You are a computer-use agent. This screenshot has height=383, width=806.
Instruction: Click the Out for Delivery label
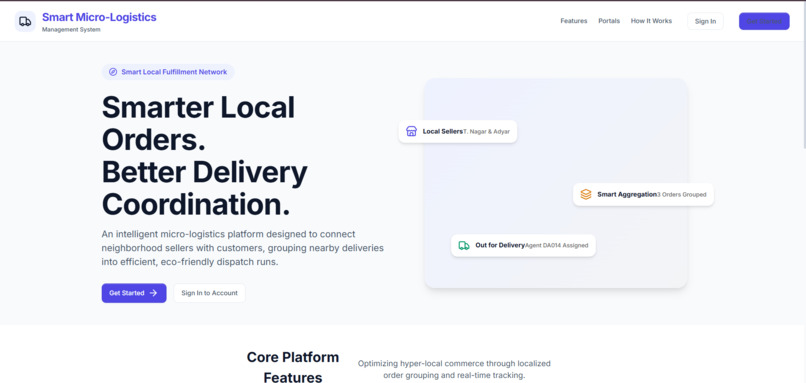point(500,245)
